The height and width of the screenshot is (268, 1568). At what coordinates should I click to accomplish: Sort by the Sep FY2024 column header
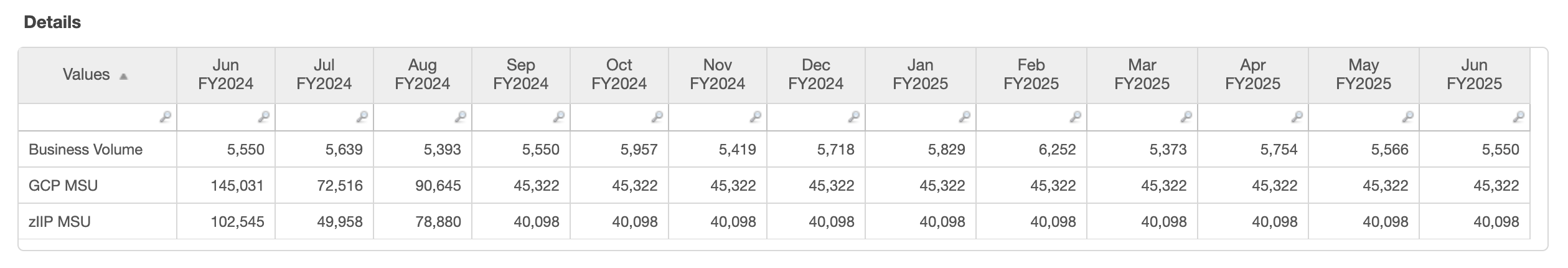(x=520, y=75)
